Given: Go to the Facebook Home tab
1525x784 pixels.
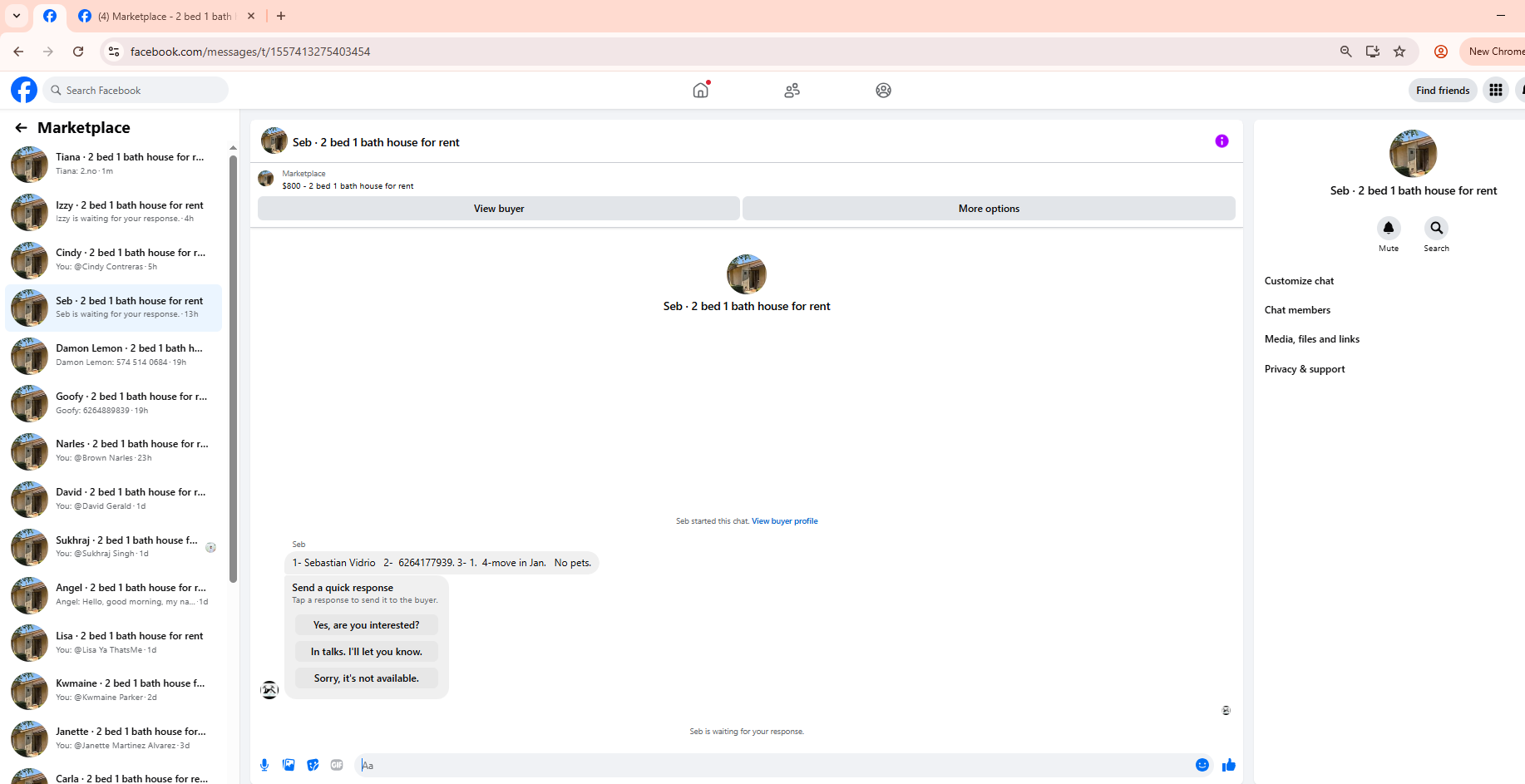Looking at the screenshot, I should pyautogui.click(x=701, y=90).
